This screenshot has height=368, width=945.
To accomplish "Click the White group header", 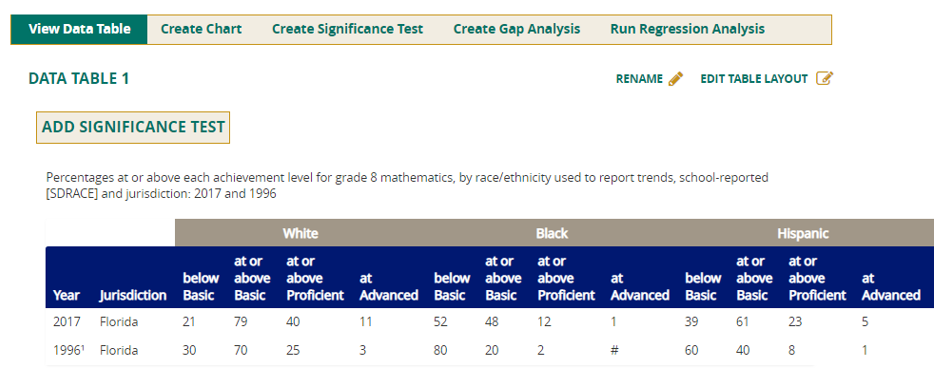I will [x=301, y=233].
